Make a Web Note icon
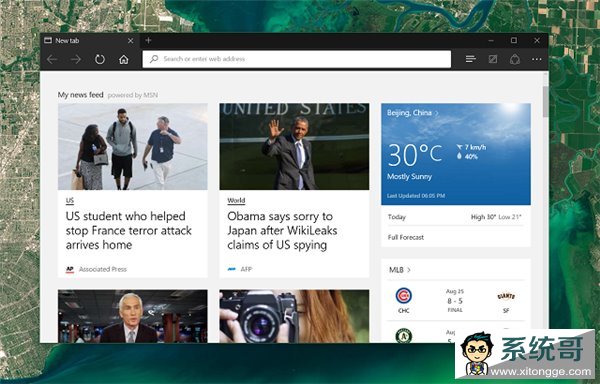This screenshot has height=384, width=600. [493, 59]
